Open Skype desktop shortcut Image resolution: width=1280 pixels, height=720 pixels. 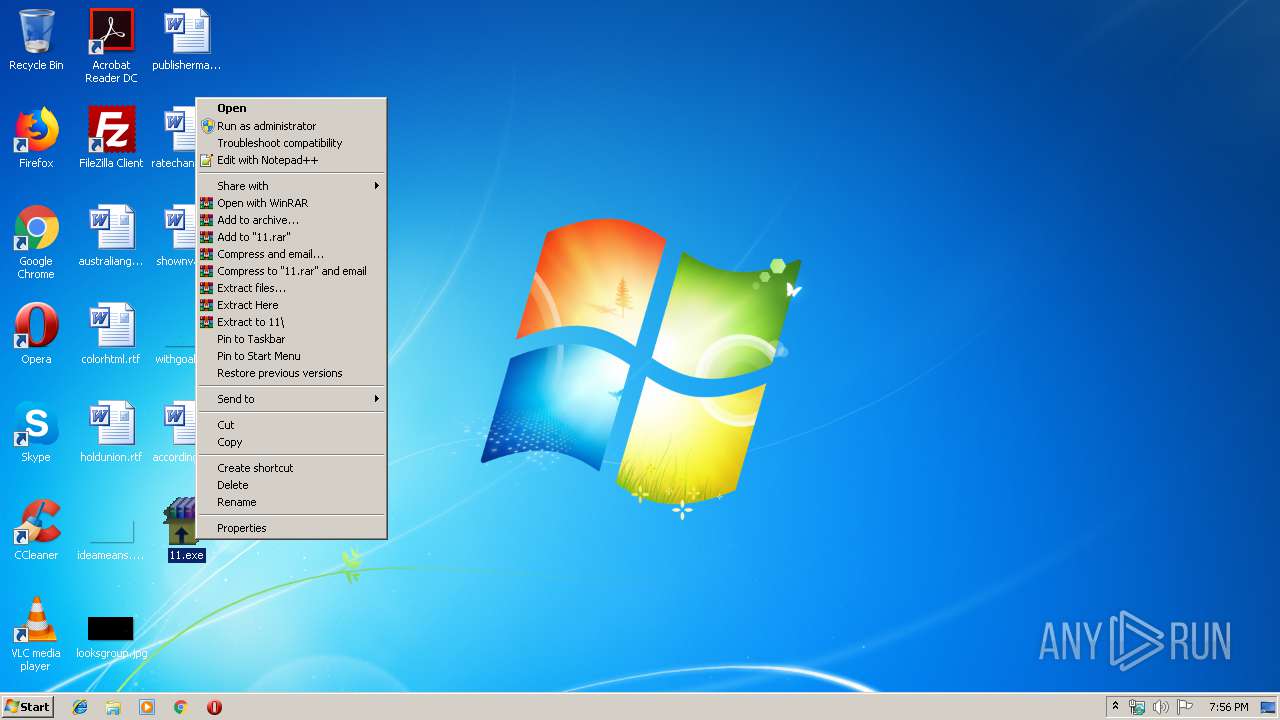coord(36,432)
